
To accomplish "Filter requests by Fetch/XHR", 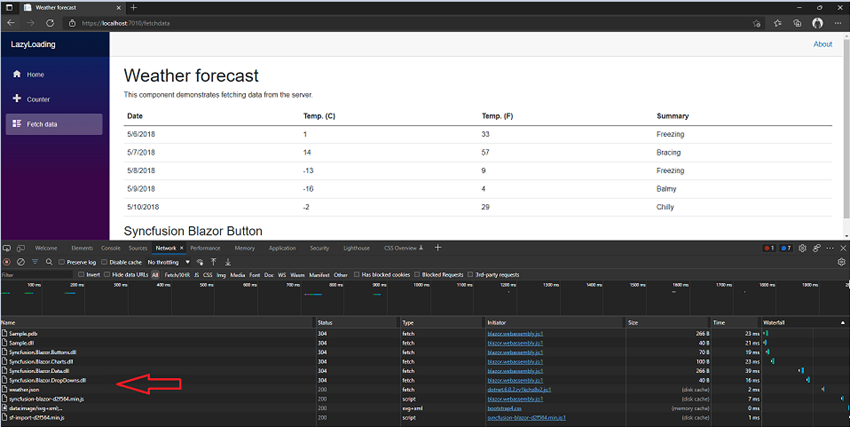I will (x=177, y=275).
